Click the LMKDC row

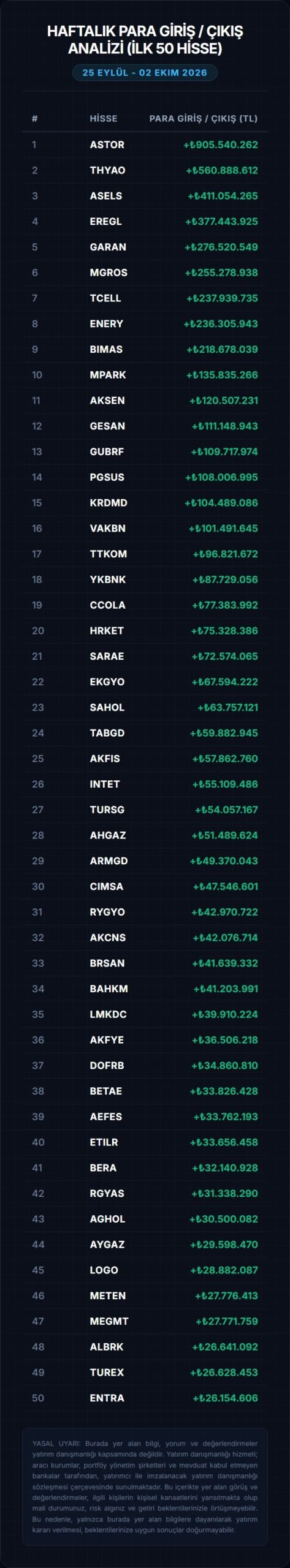pos(145,1014)
